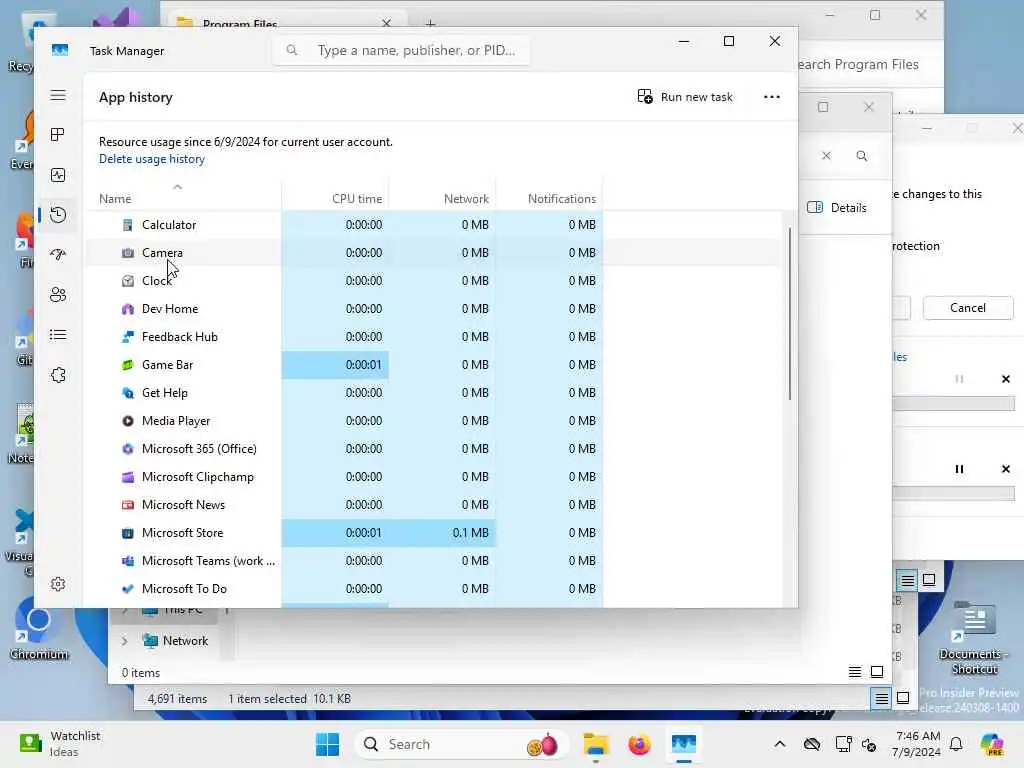Show hidden system tray icons chevron
Image resolution: width=1024 pixels, height=768 pixels.
(x=780, y=744)
